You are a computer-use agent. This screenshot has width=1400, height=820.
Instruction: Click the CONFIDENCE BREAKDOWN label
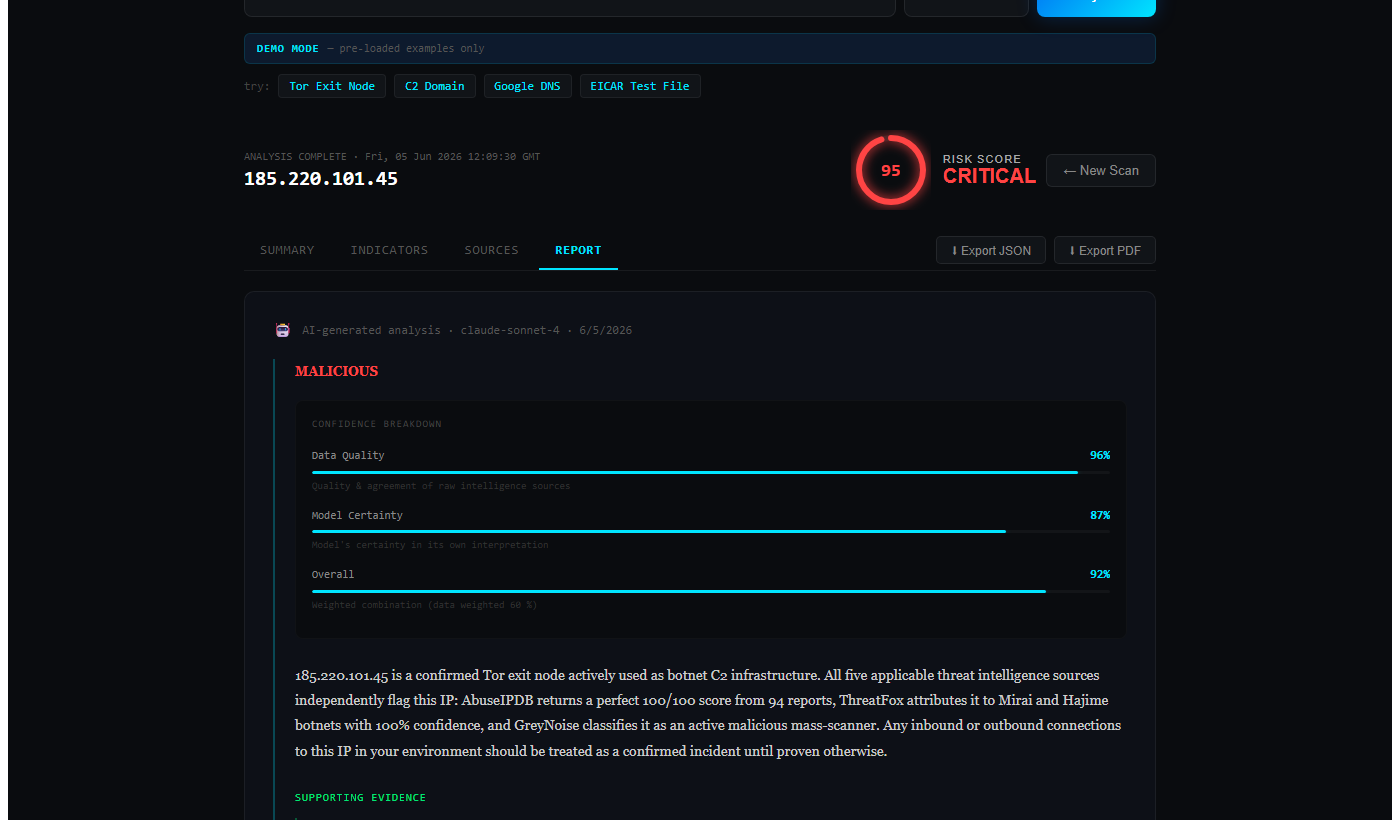click(377, 424)
